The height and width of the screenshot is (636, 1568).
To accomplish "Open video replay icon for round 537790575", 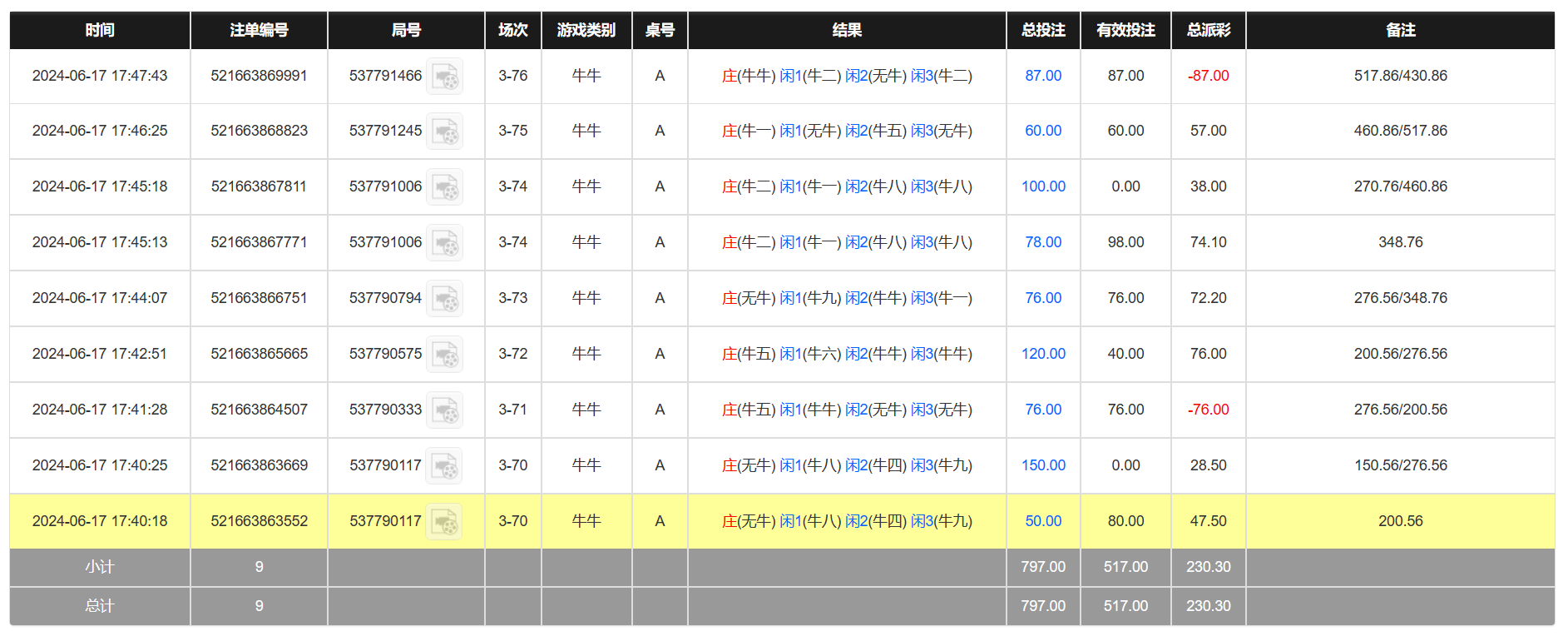I will tap(444, 355).
